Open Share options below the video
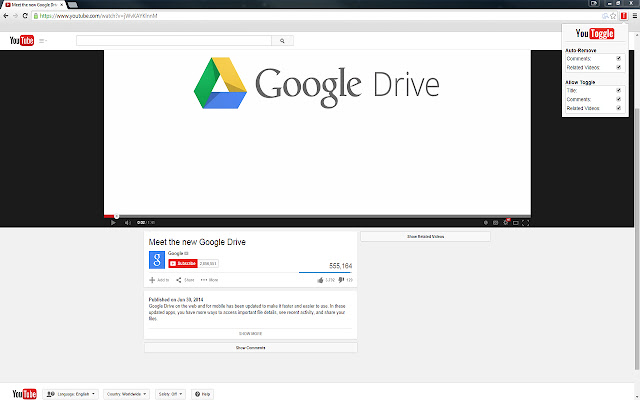Screen dimensions: 640x400 [185, 280]
